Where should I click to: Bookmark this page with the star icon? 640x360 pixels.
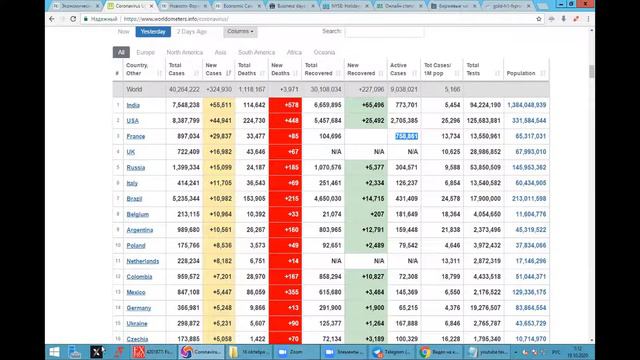click(539, 19)
